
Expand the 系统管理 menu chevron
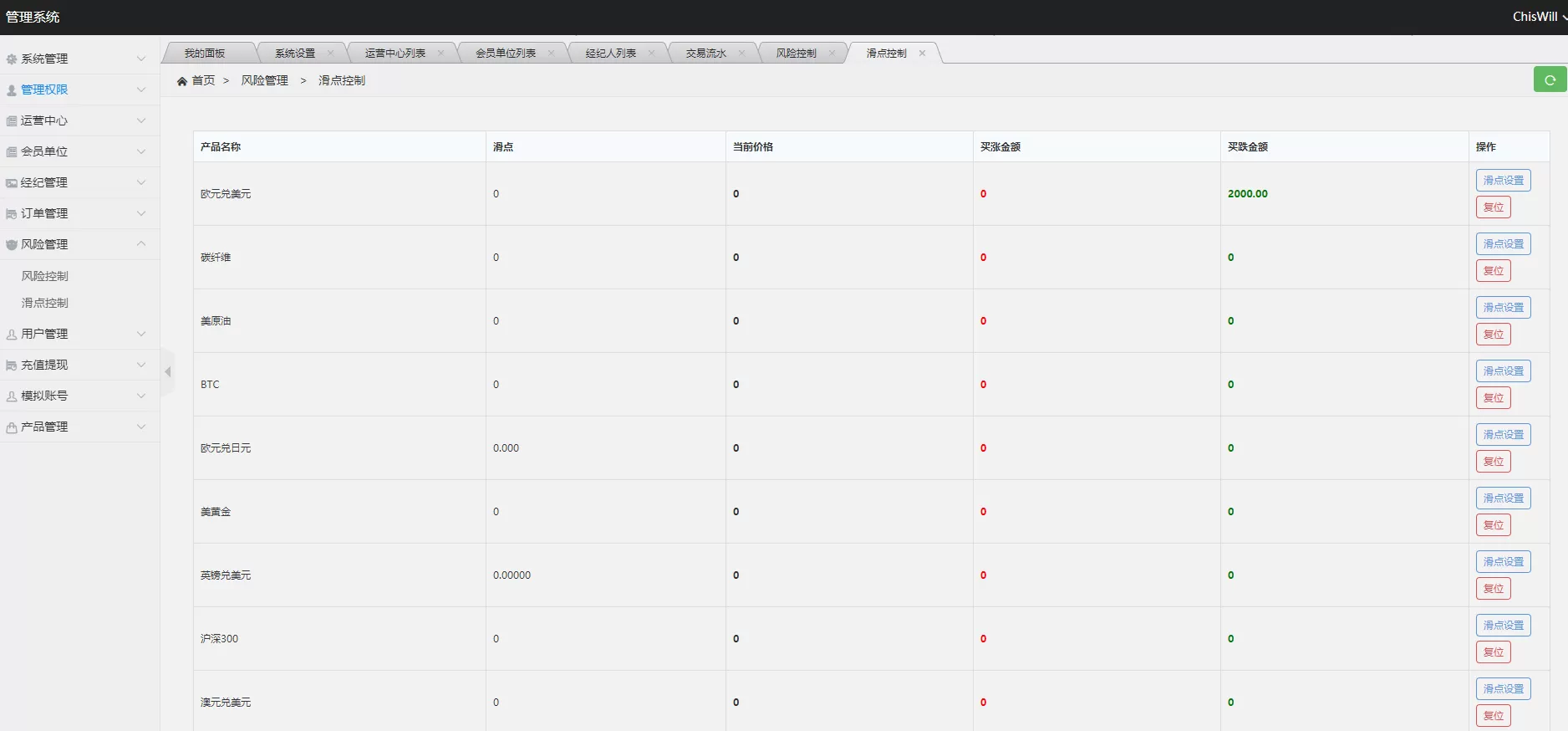pos(141,59)
